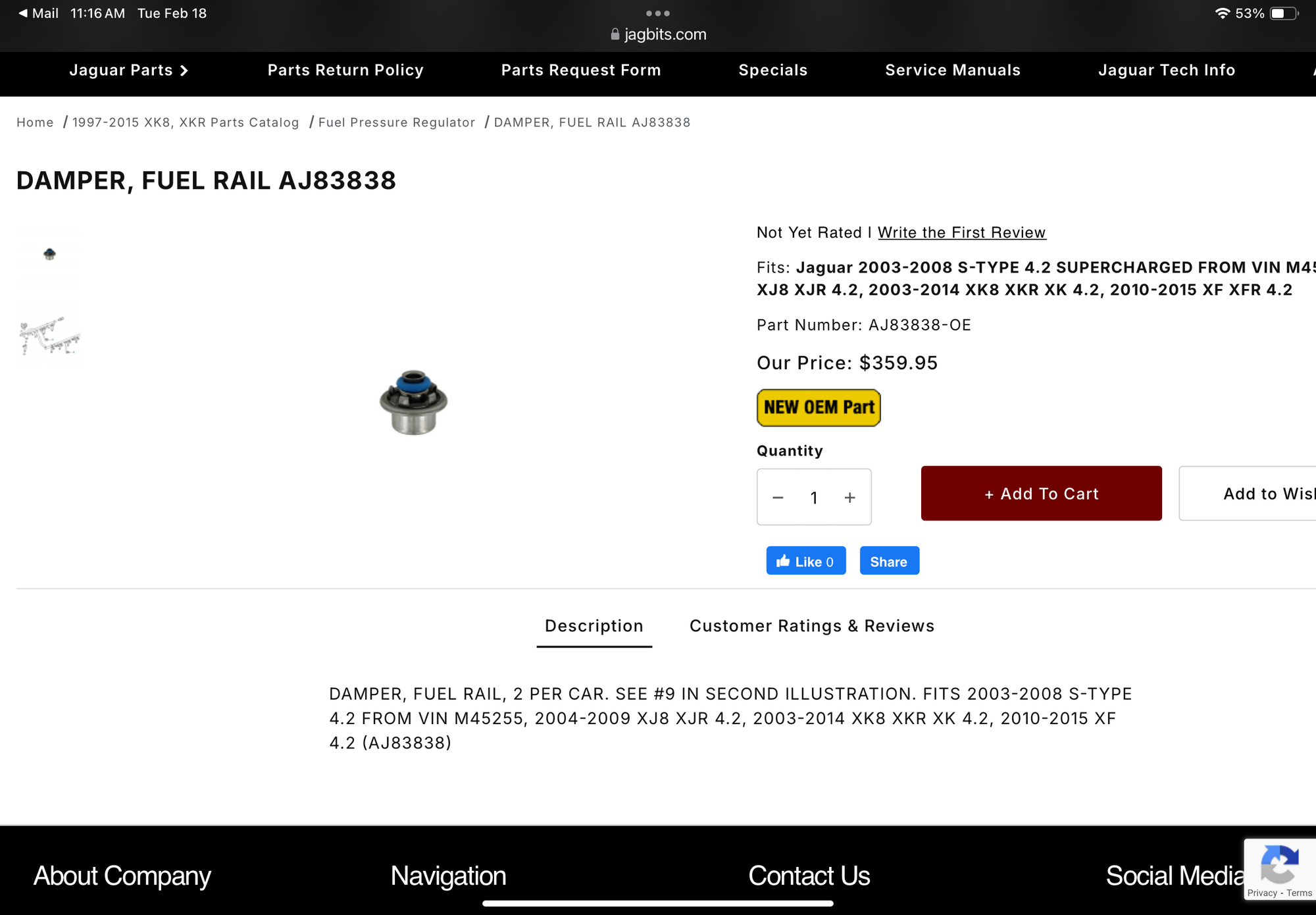Screen dimensions: 1316x915
Task: Click the Facebook Share button
Action: point(889,561)
